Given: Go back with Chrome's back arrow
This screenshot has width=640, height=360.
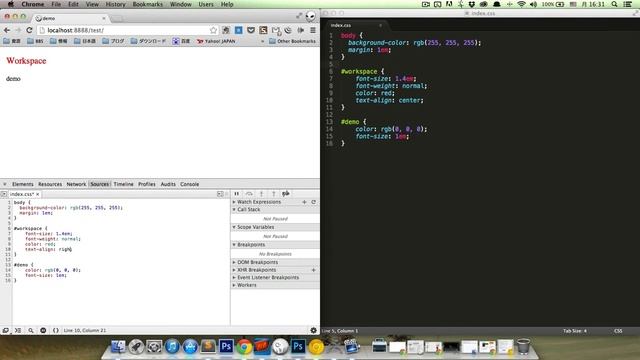Looking at the screenshot, I should (x=7, y=30).
